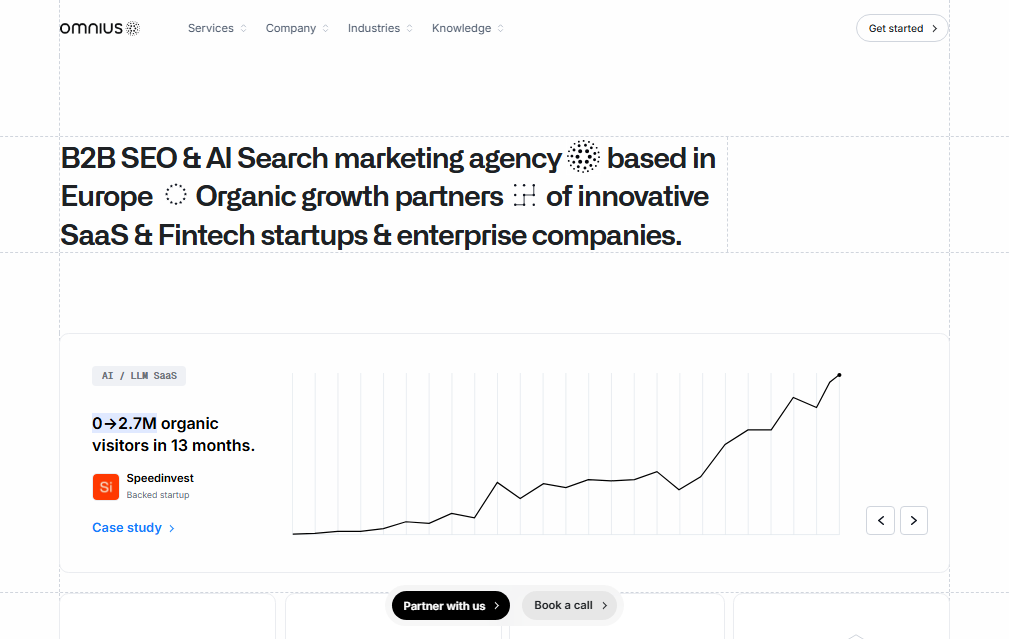Viewport: 1009px width, 639px height.
Task: Go to next case study slide
Action: pos(914,520)
